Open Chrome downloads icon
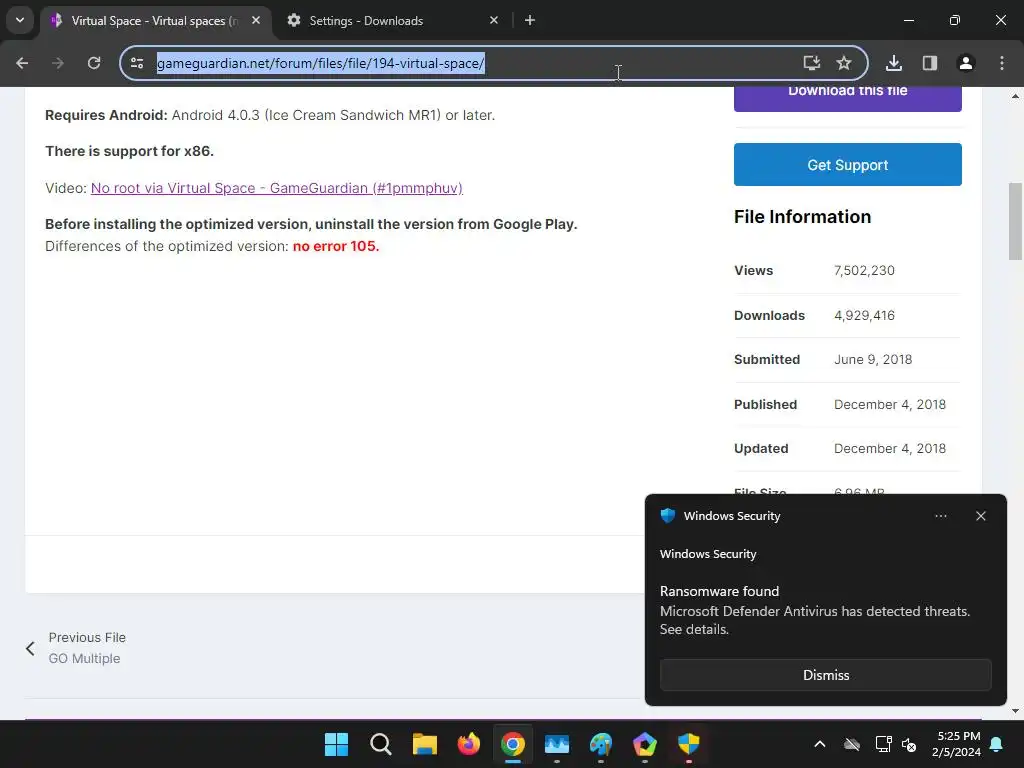Image resolution: width=1024 pixels, height=768 pixels. (893, 63)
